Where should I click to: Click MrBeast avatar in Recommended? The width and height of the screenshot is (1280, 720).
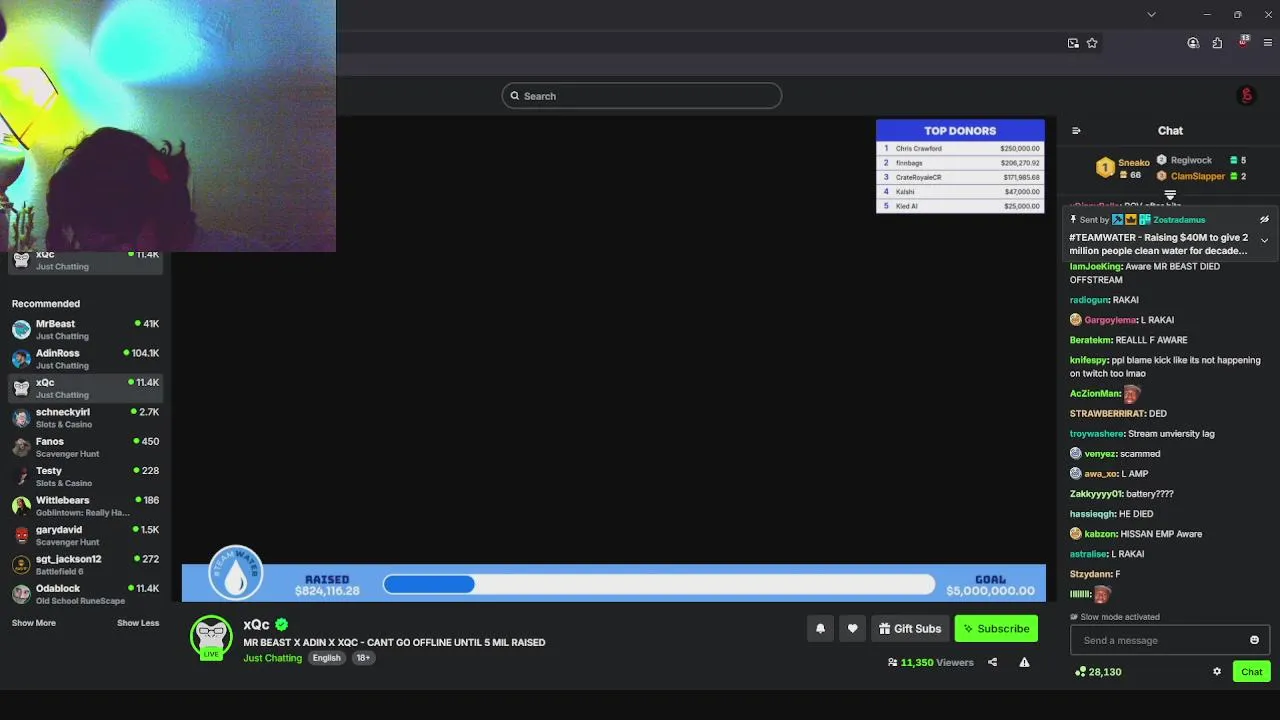tap(21, 330)
